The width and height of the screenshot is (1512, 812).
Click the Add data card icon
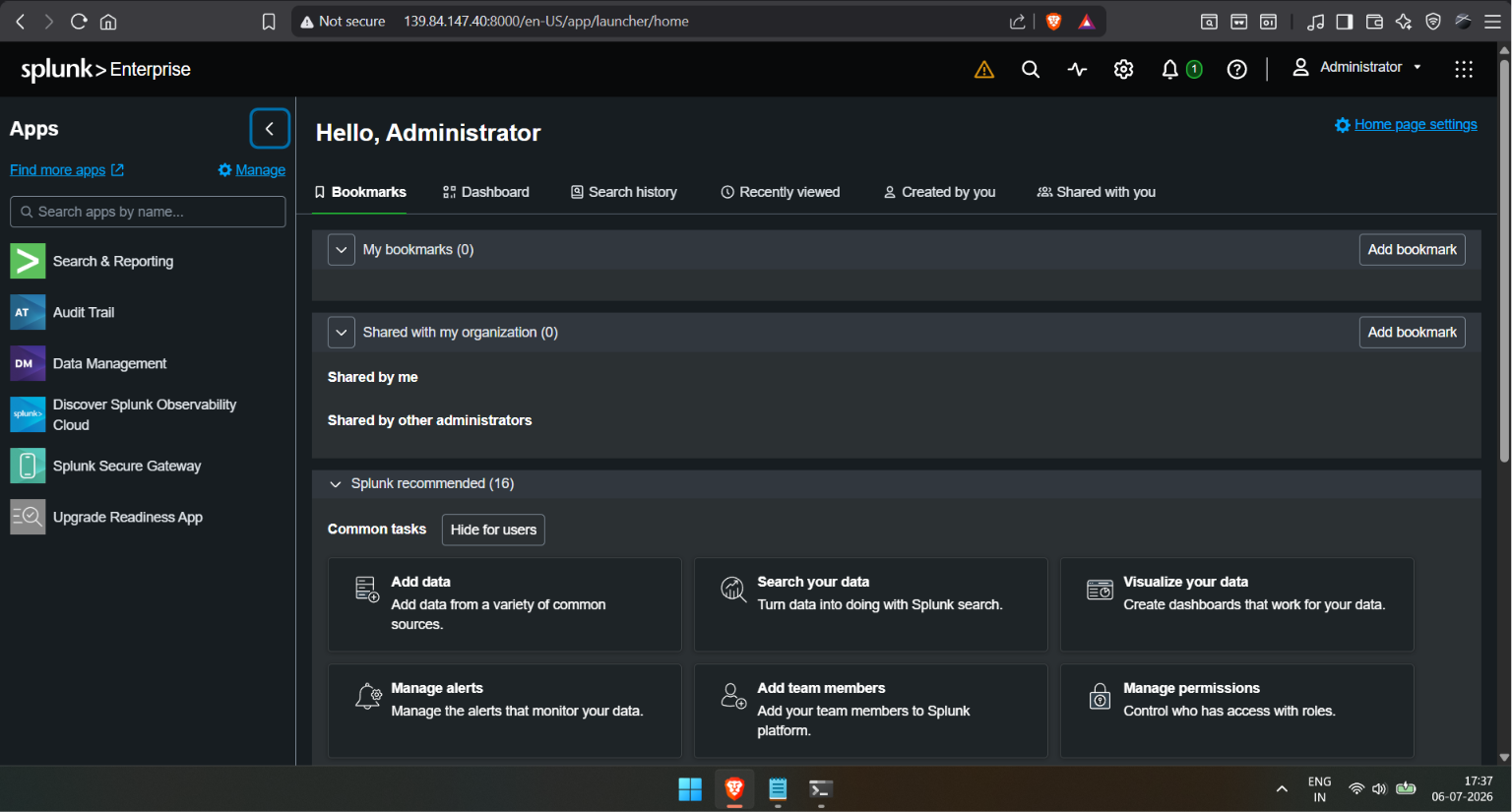(367, 589)
